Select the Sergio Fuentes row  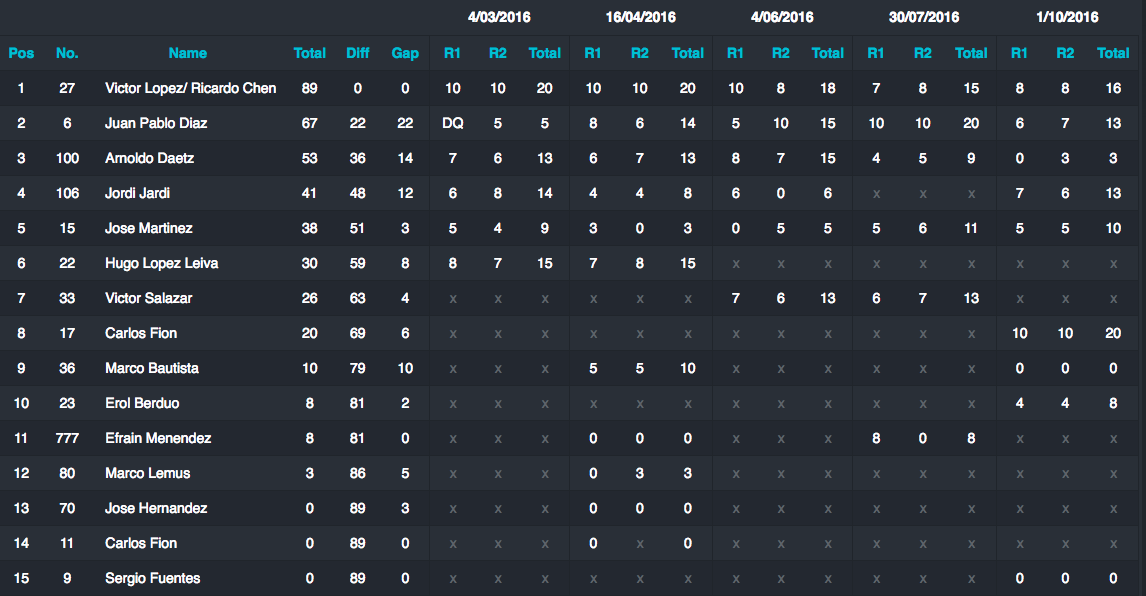click(152, 578)
